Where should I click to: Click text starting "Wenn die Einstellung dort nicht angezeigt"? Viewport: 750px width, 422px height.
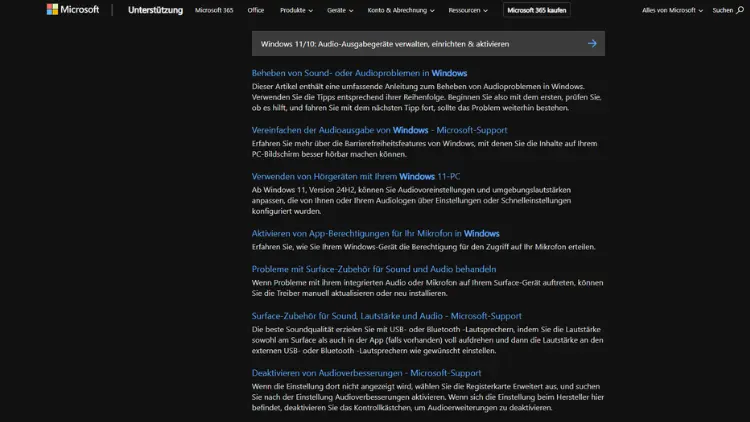coord(428,397)
